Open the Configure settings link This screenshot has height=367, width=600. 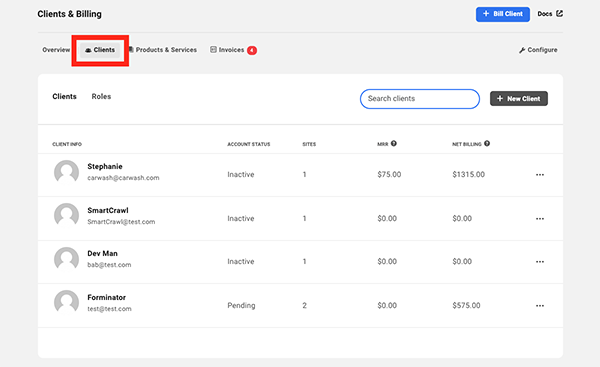click(538, 50)
